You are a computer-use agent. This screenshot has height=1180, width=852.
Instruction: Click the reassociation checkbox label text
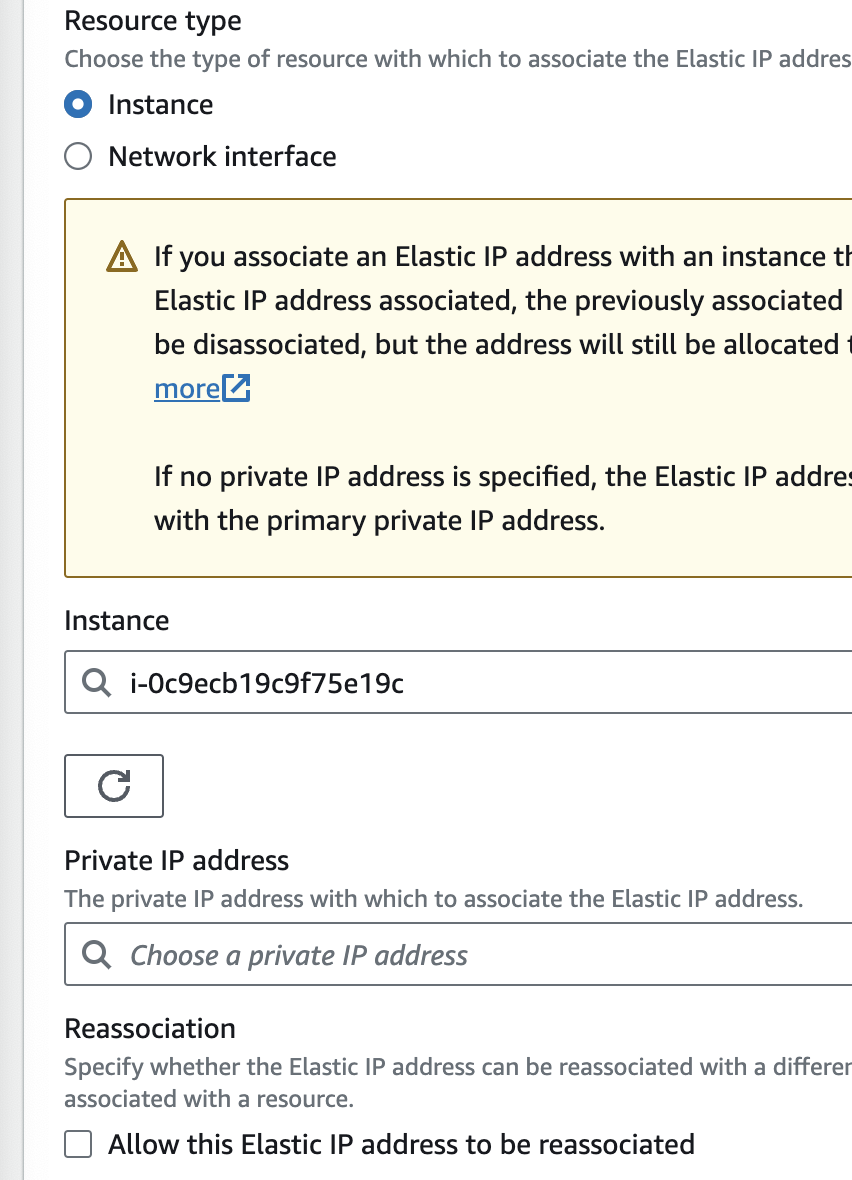tap(400, 1144)
